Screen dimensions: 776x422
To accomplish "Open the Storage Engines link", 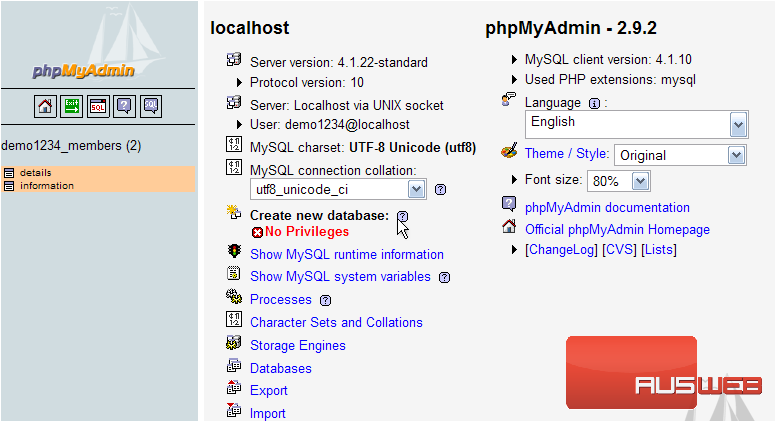I will click(x=298, y=345).
